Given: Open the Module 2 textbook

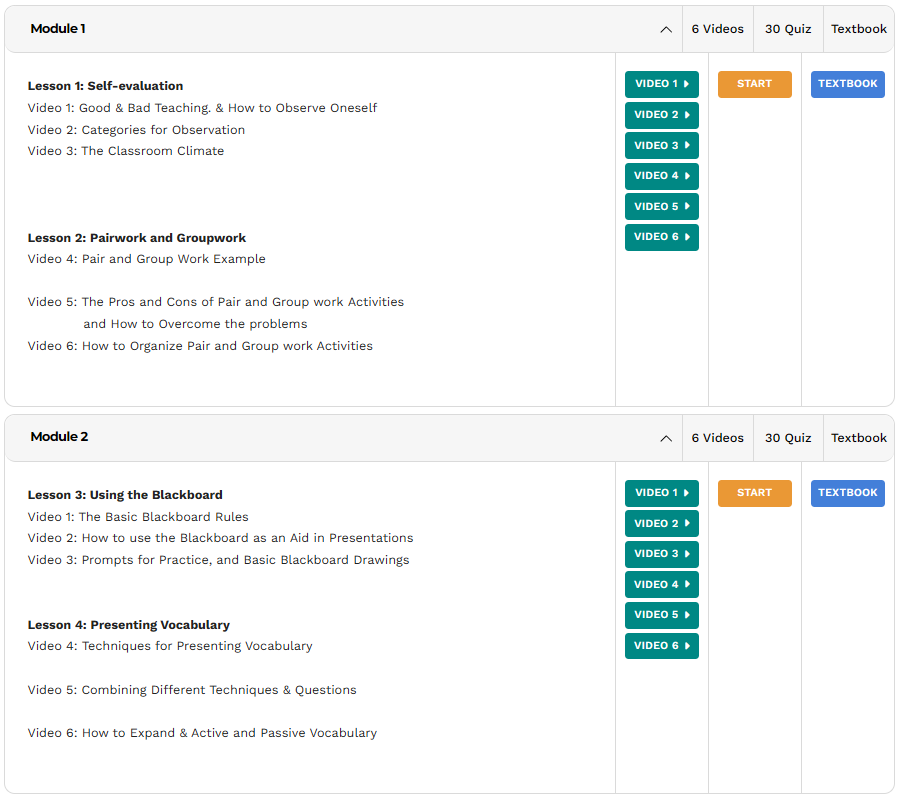Looking at the screenshot, I should (847, 493).
